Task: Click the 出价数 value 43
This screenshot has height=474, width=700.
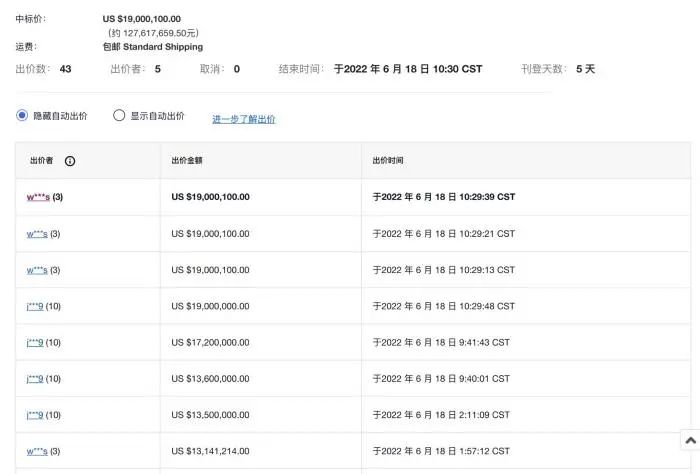Action: coord(65,69)
